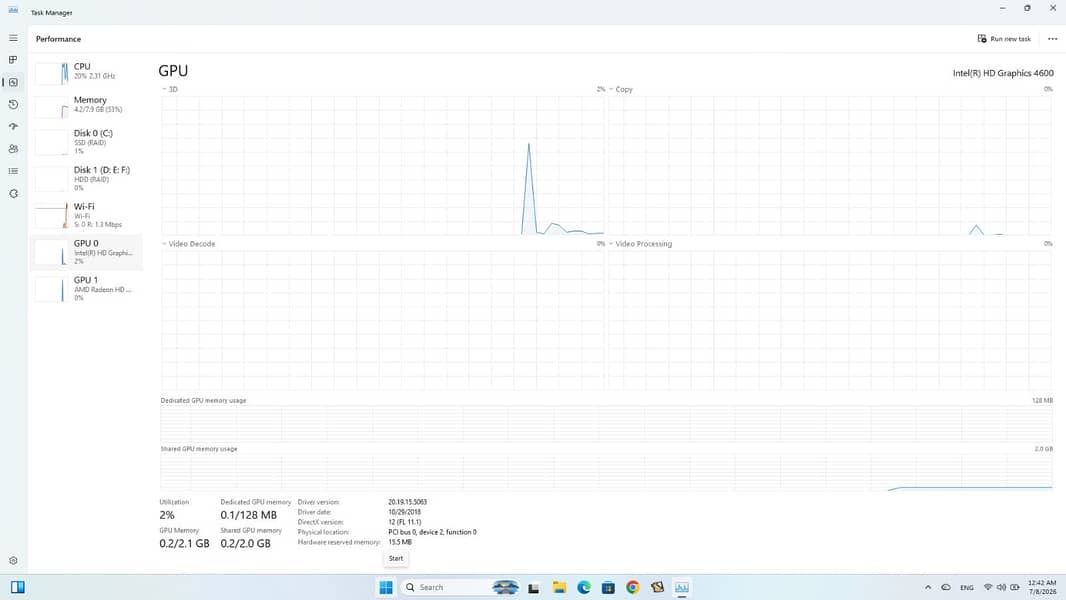The height and width of the screenshot is (600, 1066).
Task: Click Run new task
Action: (x=1004, y=39)
